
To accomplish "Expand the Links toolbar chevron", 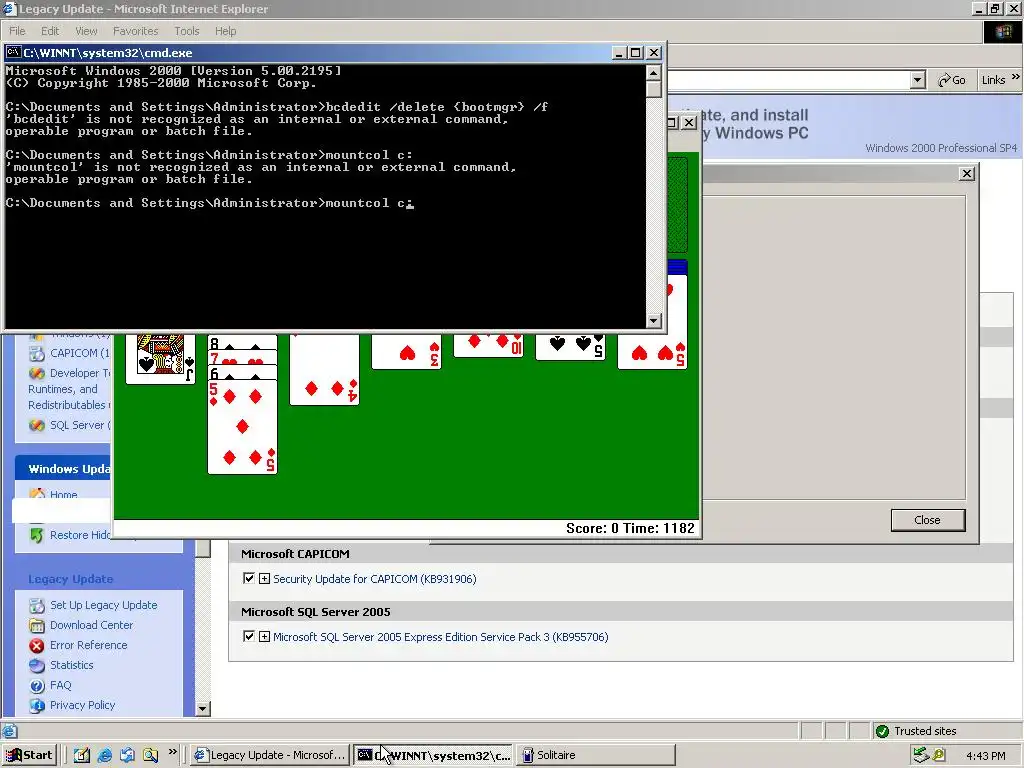I will click(x=1016, y=77).
